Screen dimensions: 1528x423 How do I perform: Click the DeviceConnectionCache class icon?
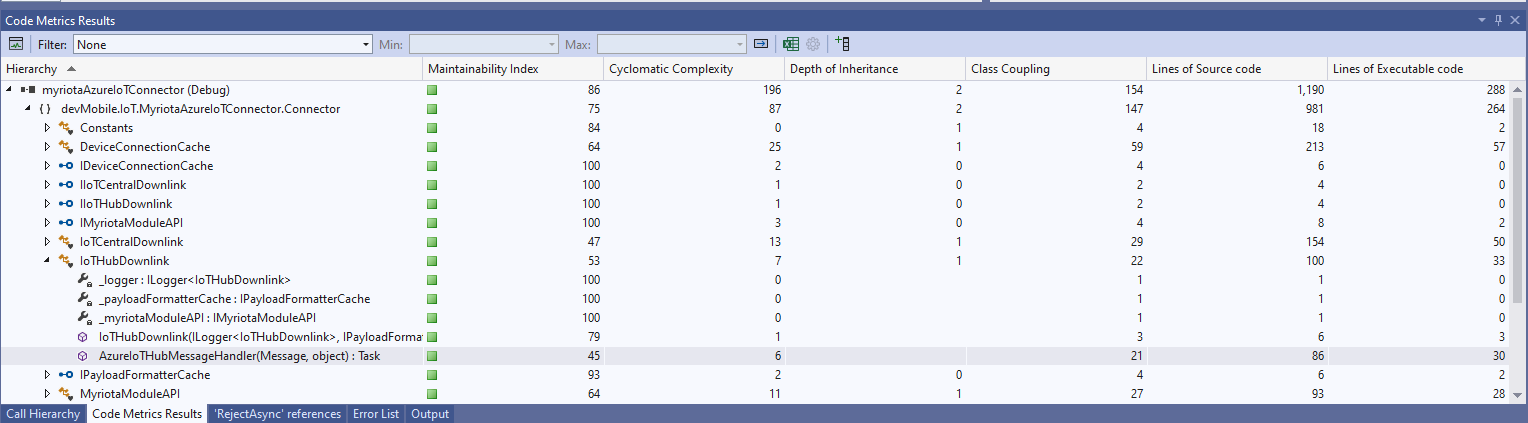coord(66,147)
